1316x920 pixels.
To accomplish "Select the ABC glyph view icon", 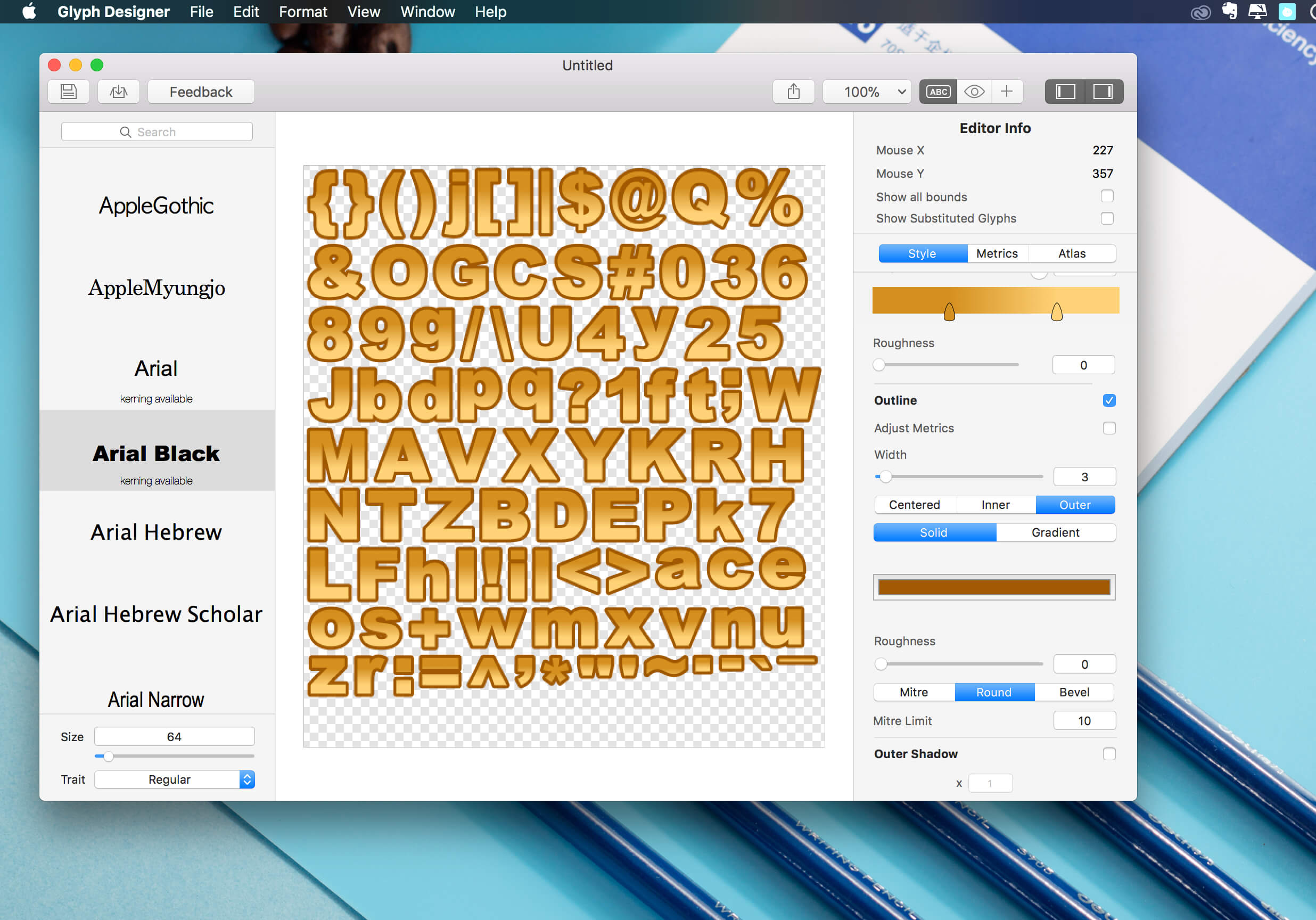I will pyautogui.click(x=938, y=92).
